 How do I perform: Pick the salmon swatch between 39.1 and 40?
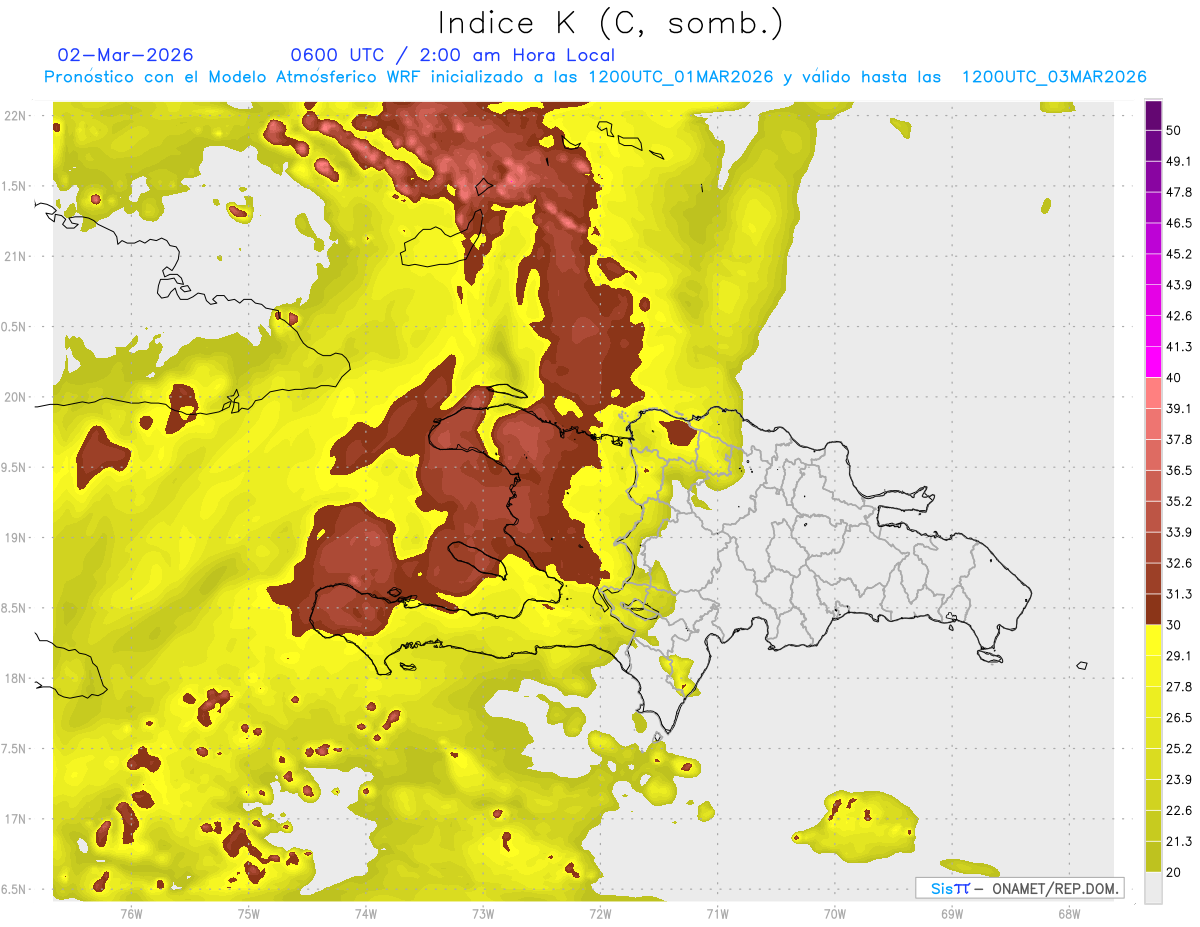1153,393
